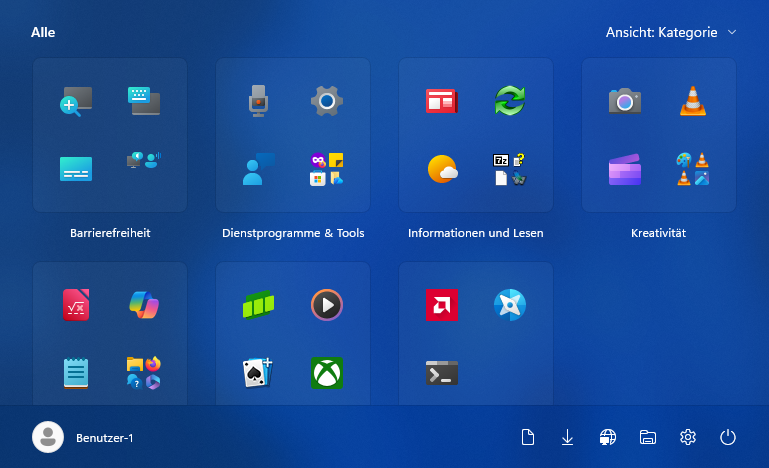
Task: Open LibreOffice Math formula app
Action: pyautogui.click(x=76, y=305)
